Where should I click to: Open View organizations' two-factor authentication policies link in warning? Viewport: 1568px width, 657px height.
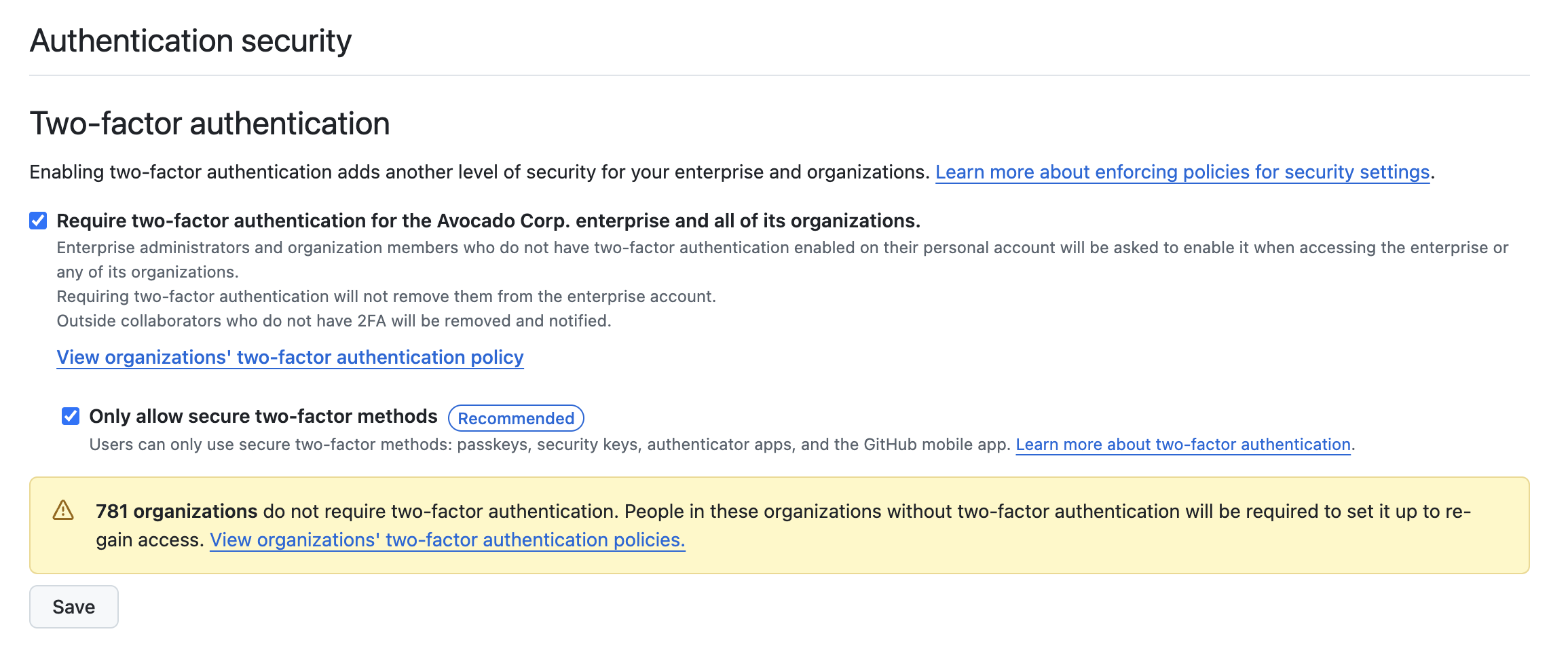[x=447, y=540]
